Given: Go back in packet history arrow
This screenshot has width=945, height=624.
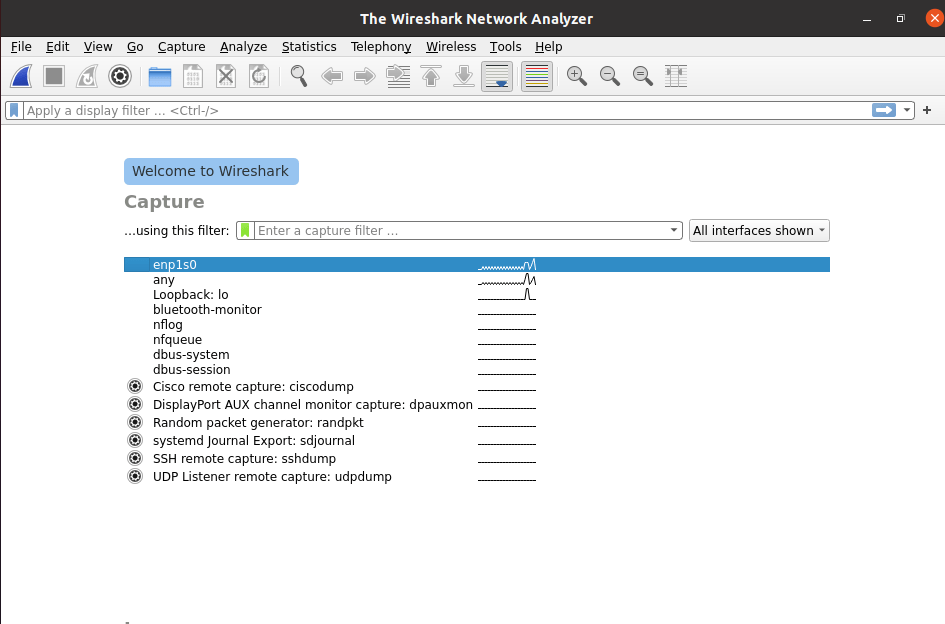Looking at the screenshot, I should (332, 77).
